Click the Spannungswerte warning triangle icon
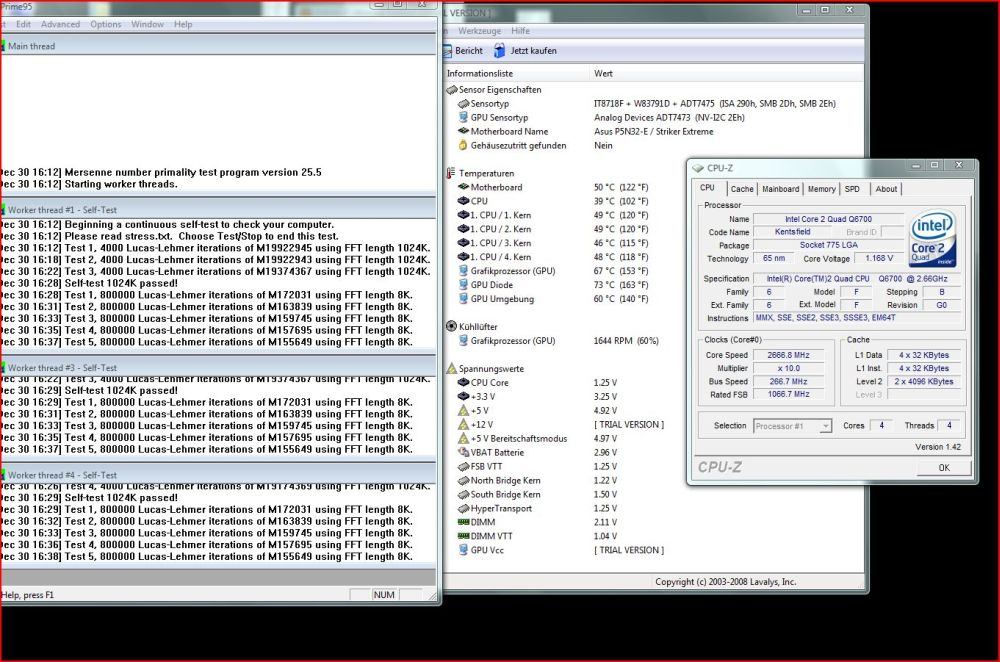Viewport: 1000px width, 662px height. 452,369
